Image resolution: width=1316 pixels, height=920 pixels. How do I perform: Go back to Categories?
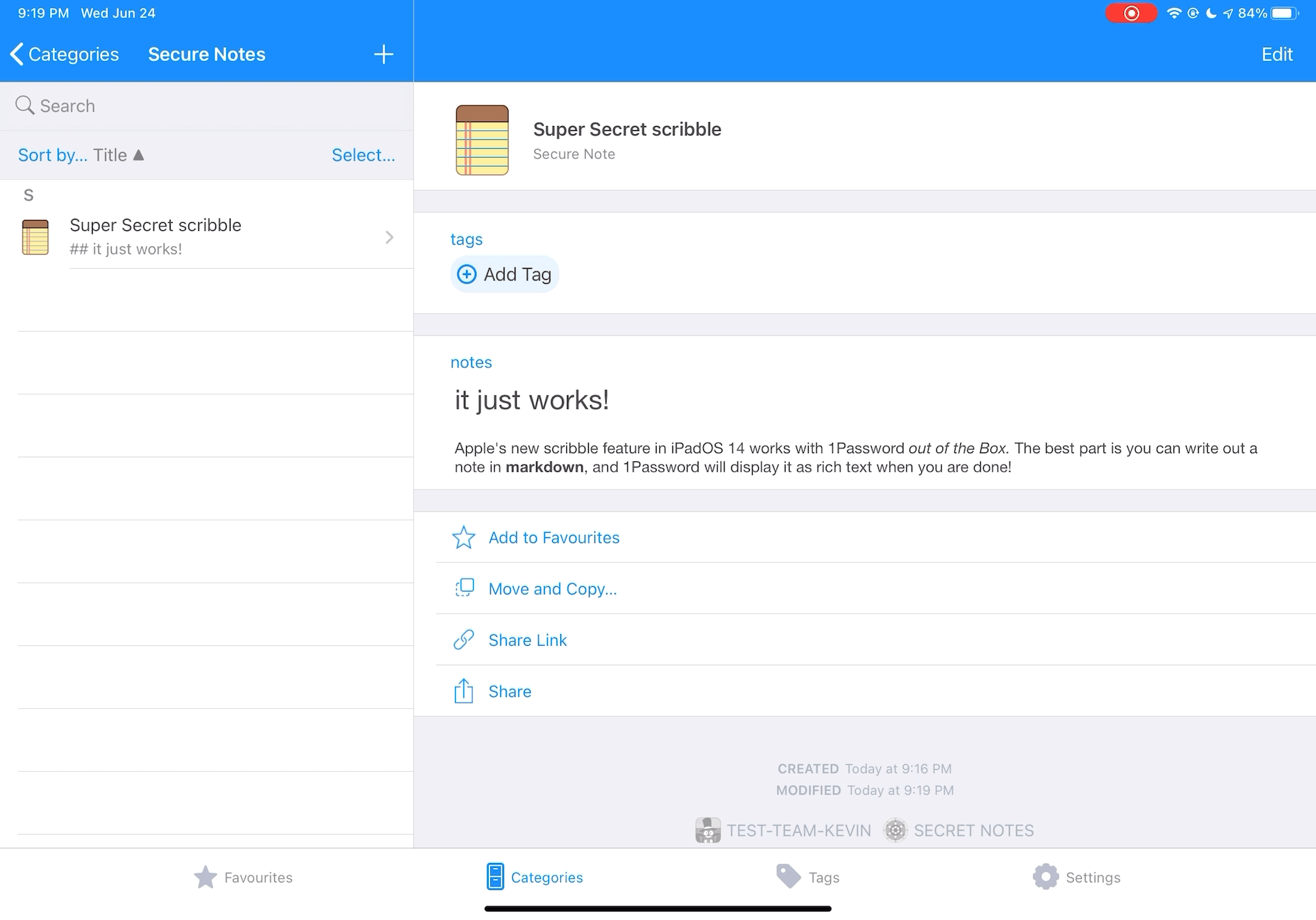(x=65, y=54)
